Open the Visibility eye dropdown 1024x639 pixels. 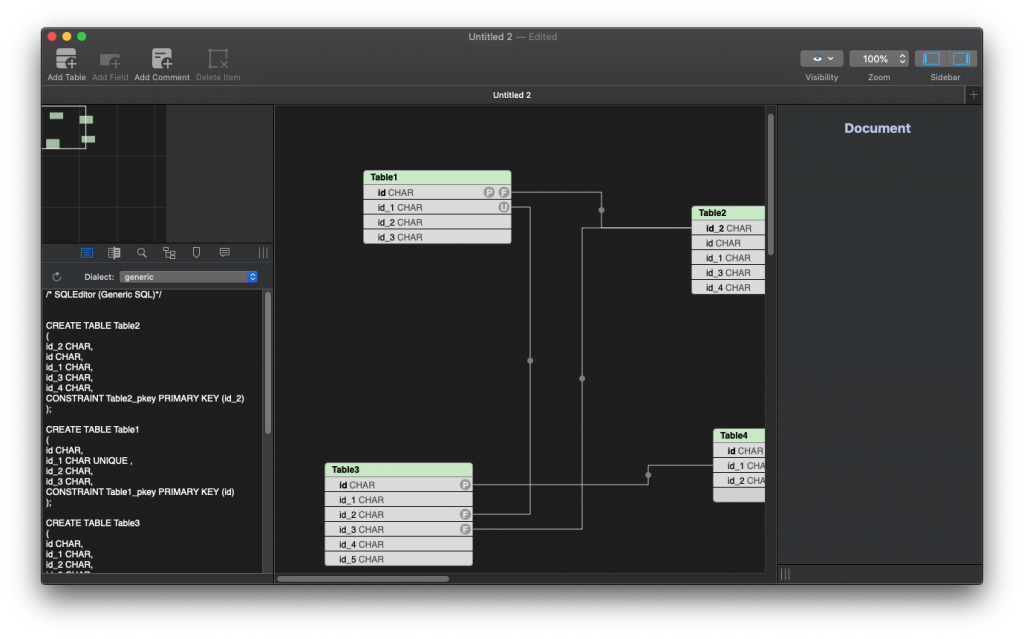821,59
